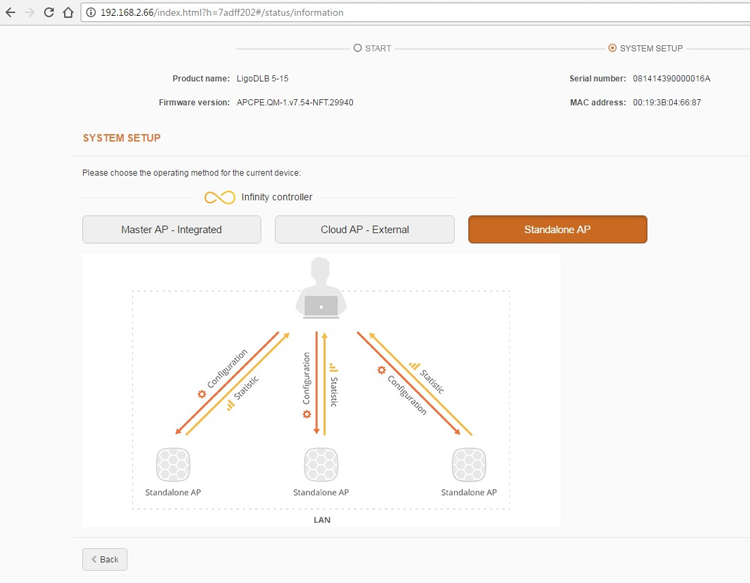The width and height of the screenshot is (750, 583).
Task: Click the gear icon on right Configuration arrow
Action: click(381, 370)
